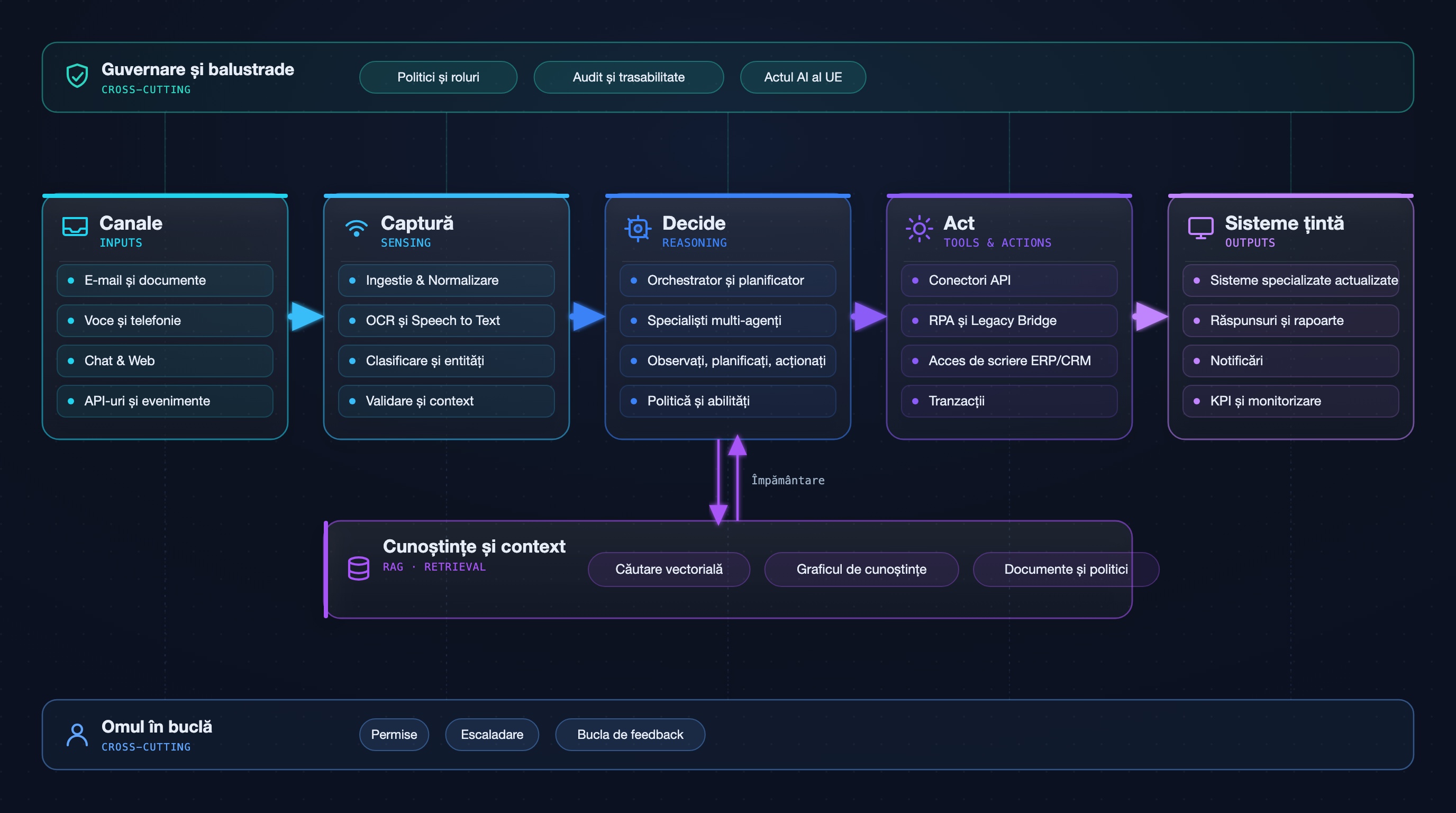Click the arrow between Canale and Captură
1456x813 pixels.
pyautogui.click(x=306, y=316)
